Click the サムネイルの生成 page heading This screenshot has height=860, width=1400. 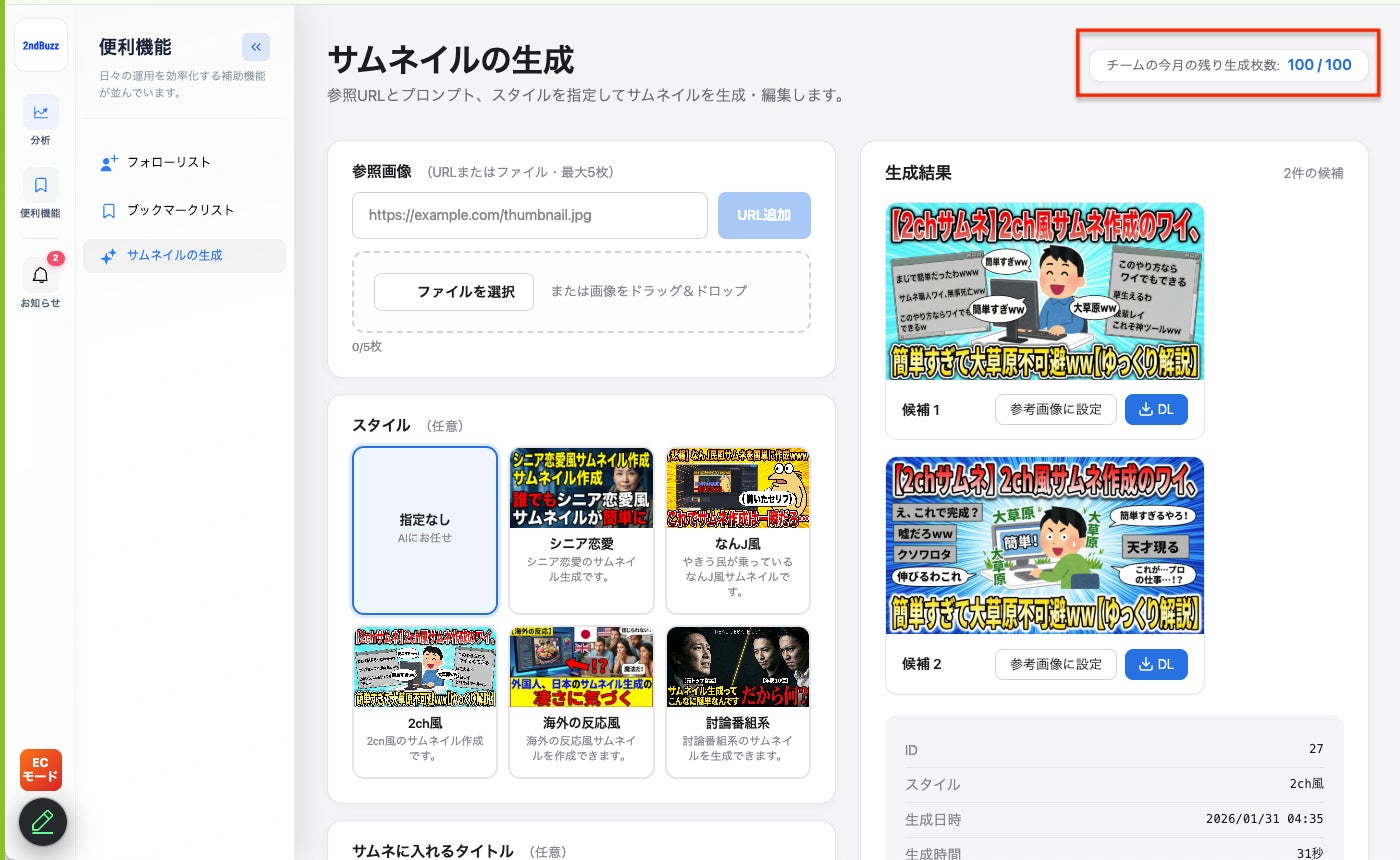coord(451,60)
